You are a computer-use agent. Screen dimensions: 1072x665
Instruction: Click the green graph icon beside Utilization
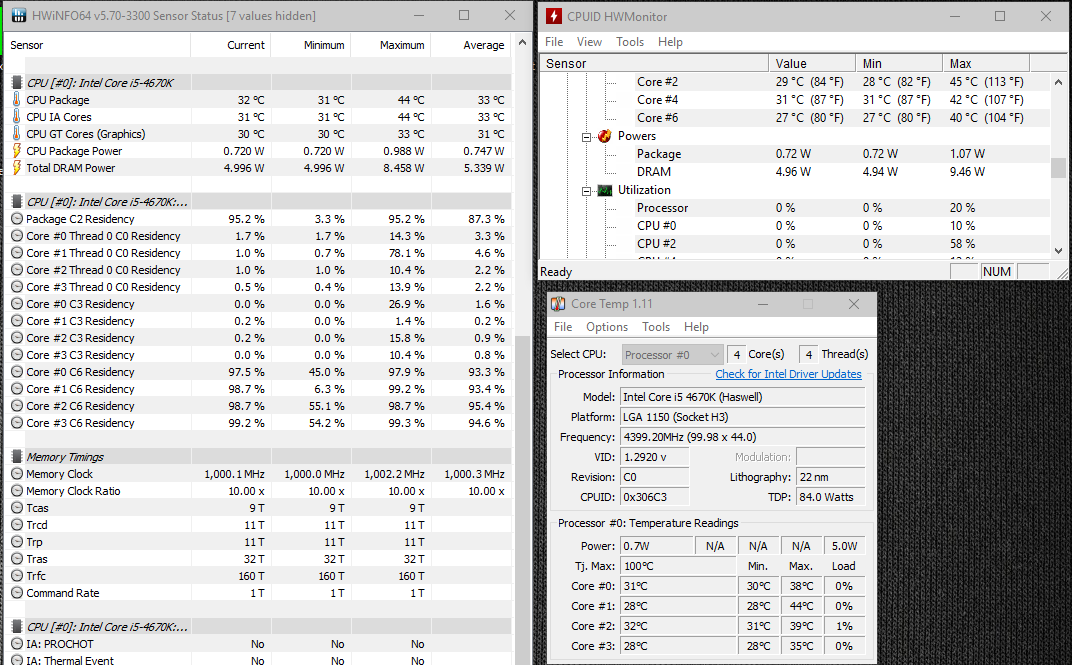click(604, 190)
